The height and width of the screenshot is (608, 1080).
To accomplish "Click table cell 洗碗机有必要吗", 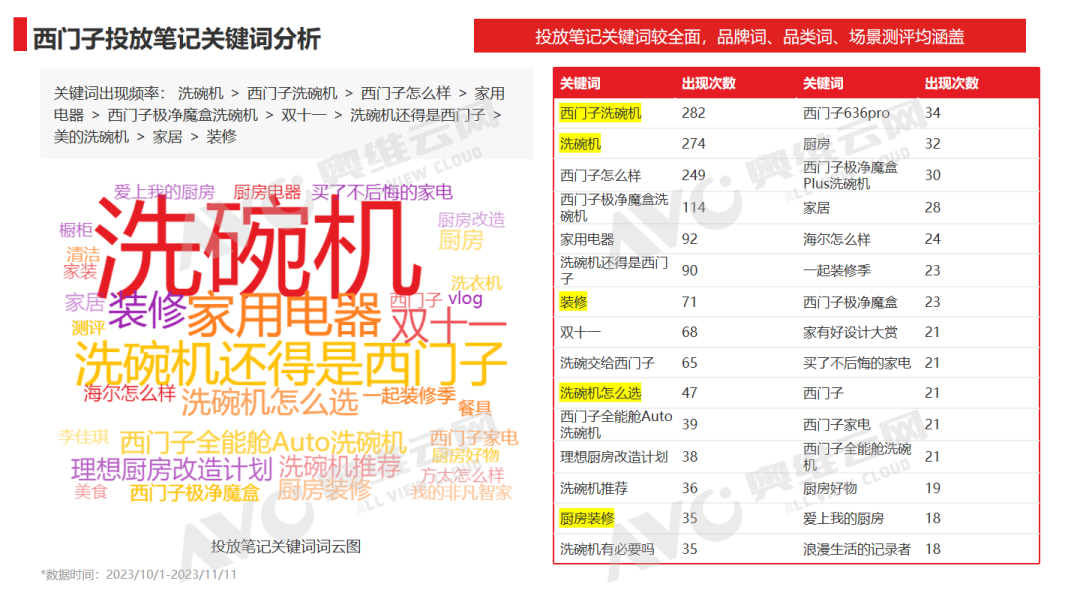I will [607, 549].
